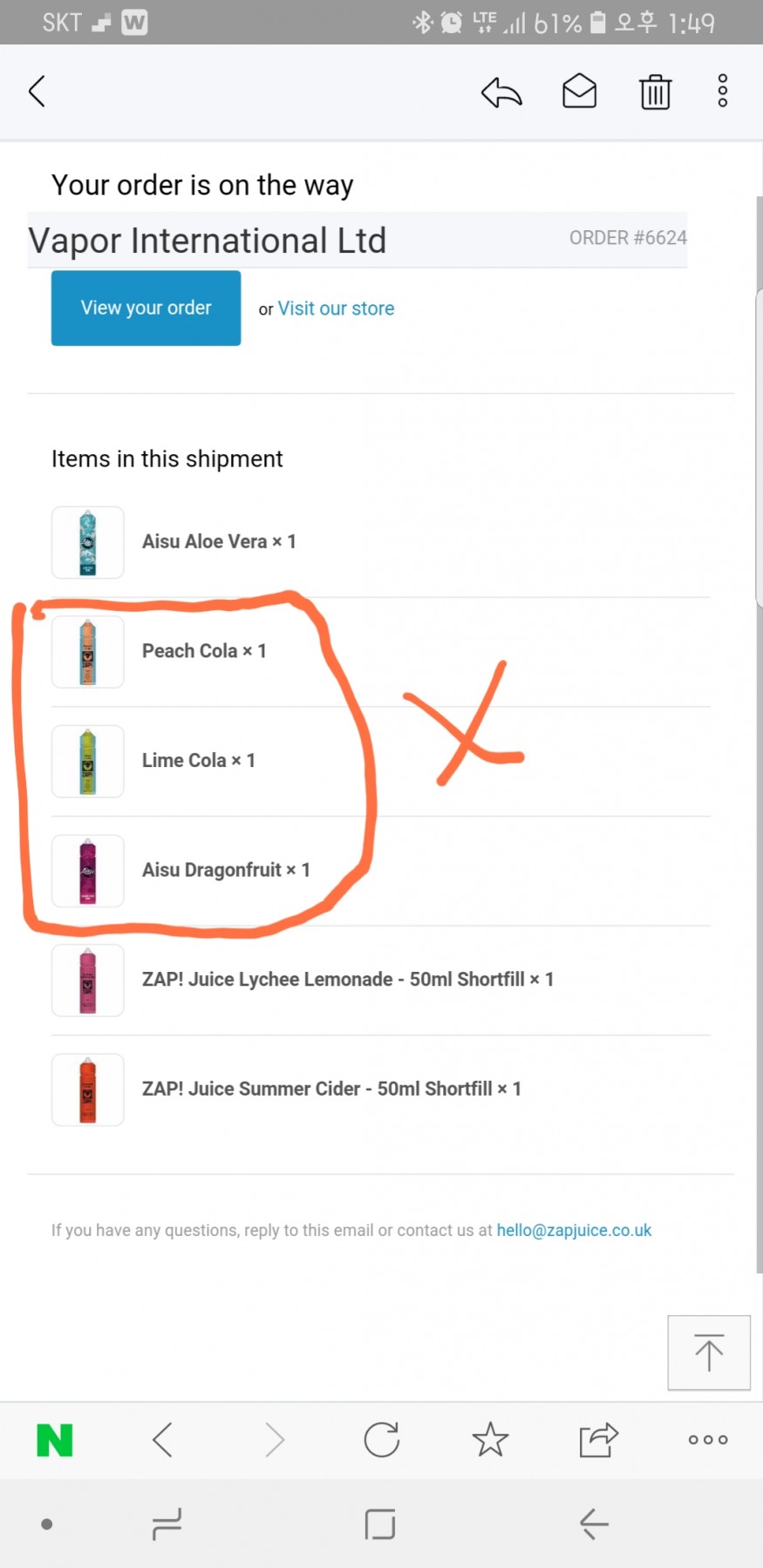The height and width of the screenshot is (1568, 763).
Task: Mark email with the envelope icon
Action: 579,91
